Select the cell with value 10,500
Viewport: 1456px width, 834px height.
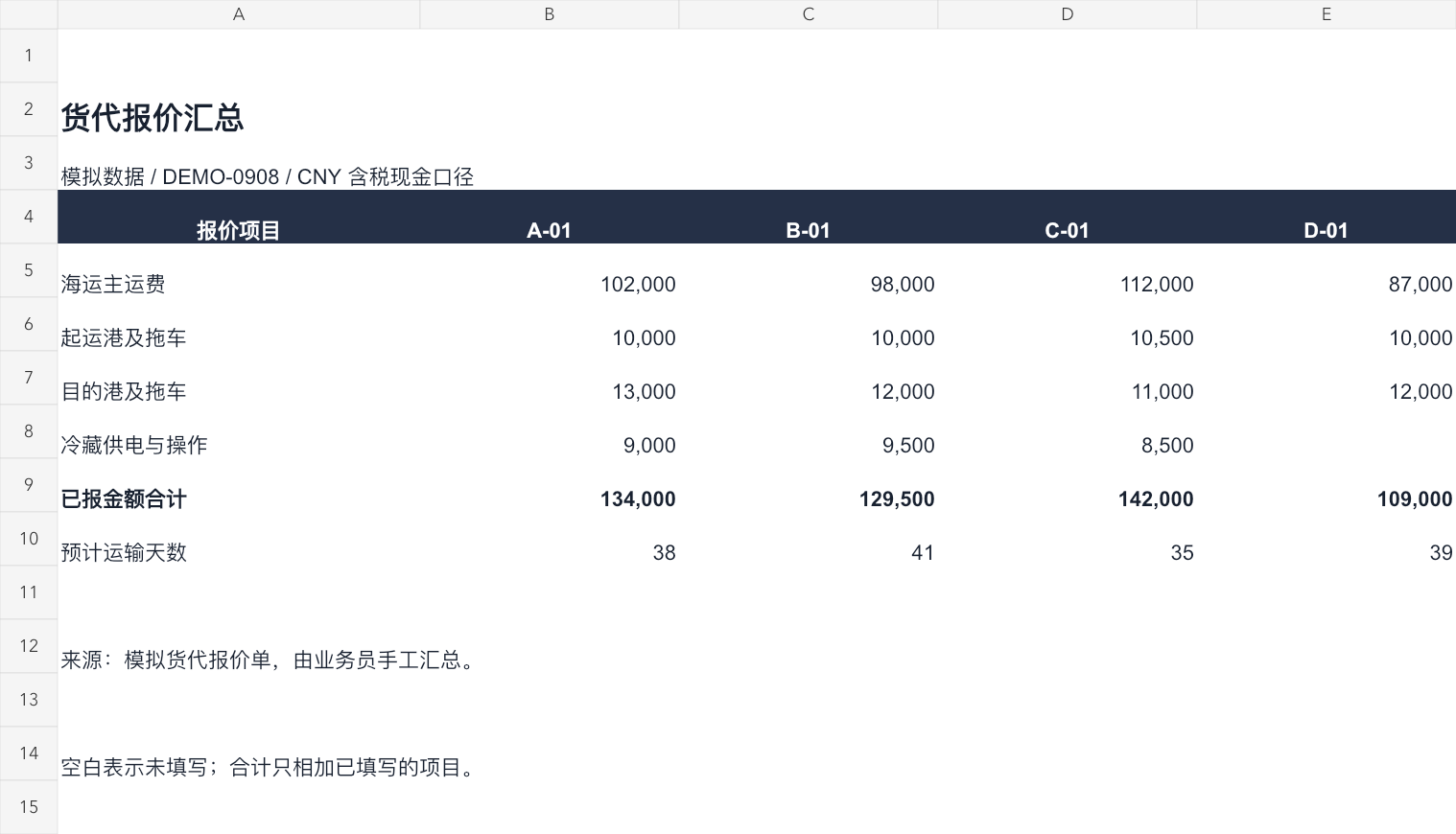pos(1068,324)
